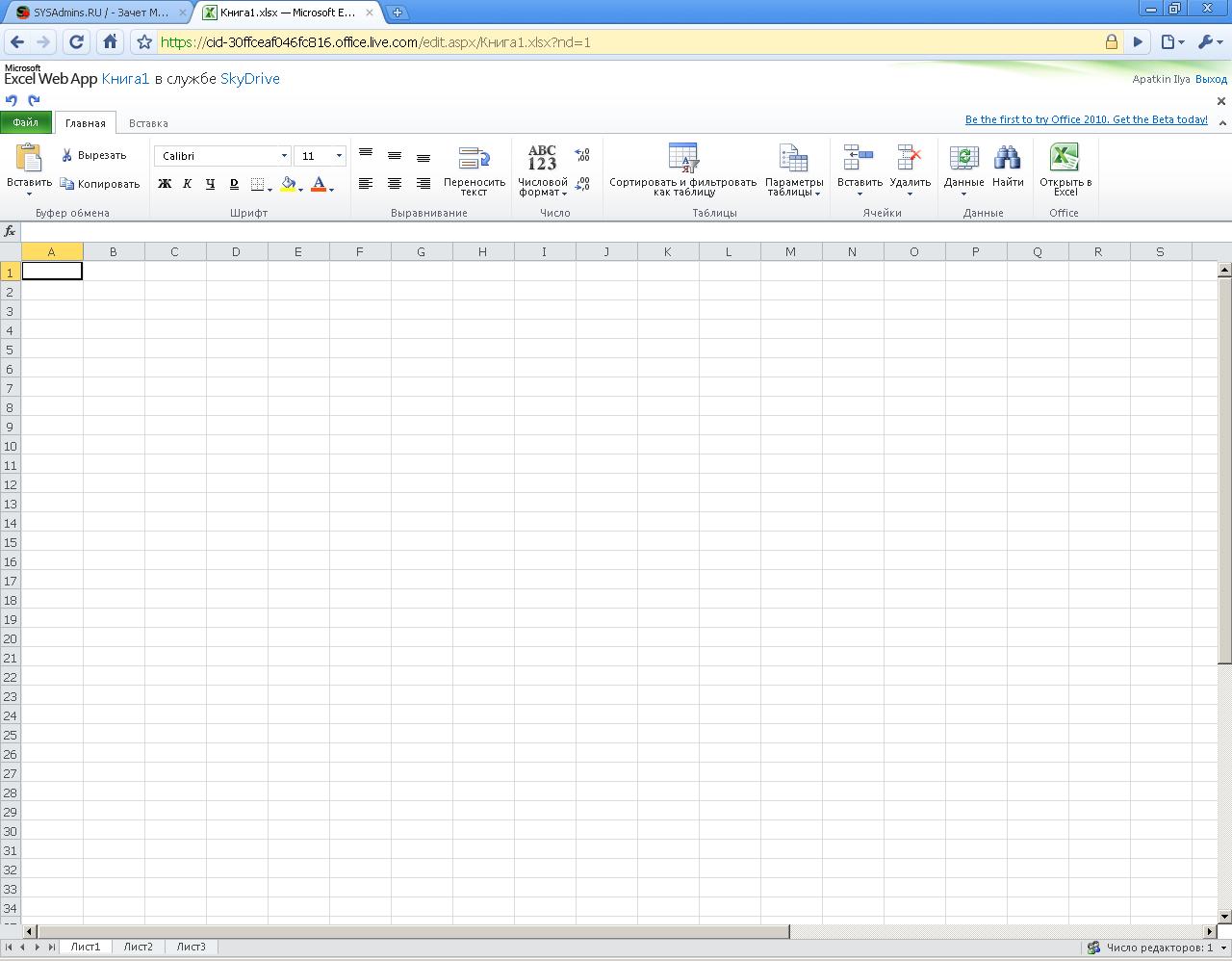Open the Файл tab
Image resolution: width=1232 pixels, height=961 pixels.
(x=26, y=122)
